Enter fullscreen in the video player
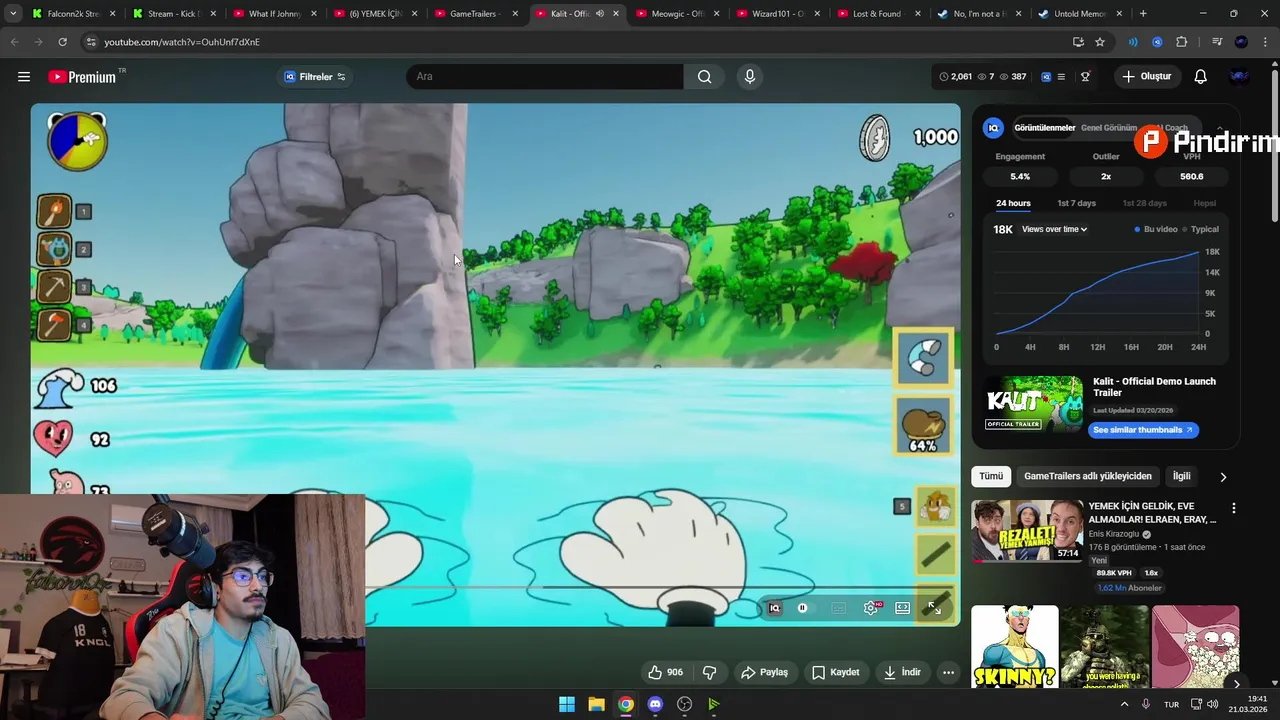 tap(934, 608)
